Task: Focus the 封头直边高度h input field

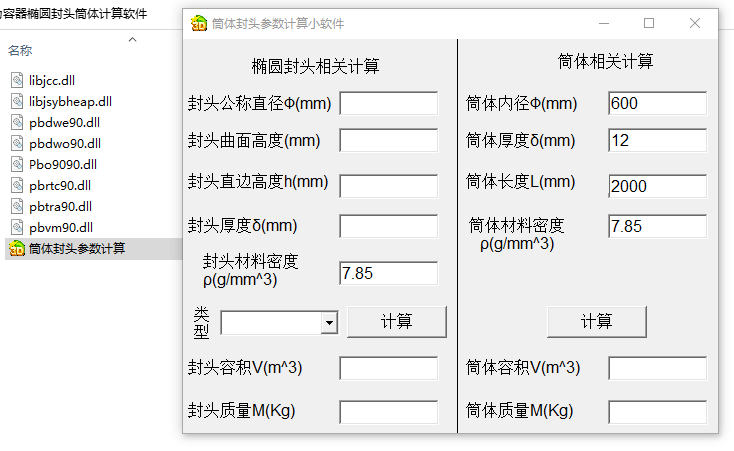Action: pyautogui.click(x=388, y=185)
